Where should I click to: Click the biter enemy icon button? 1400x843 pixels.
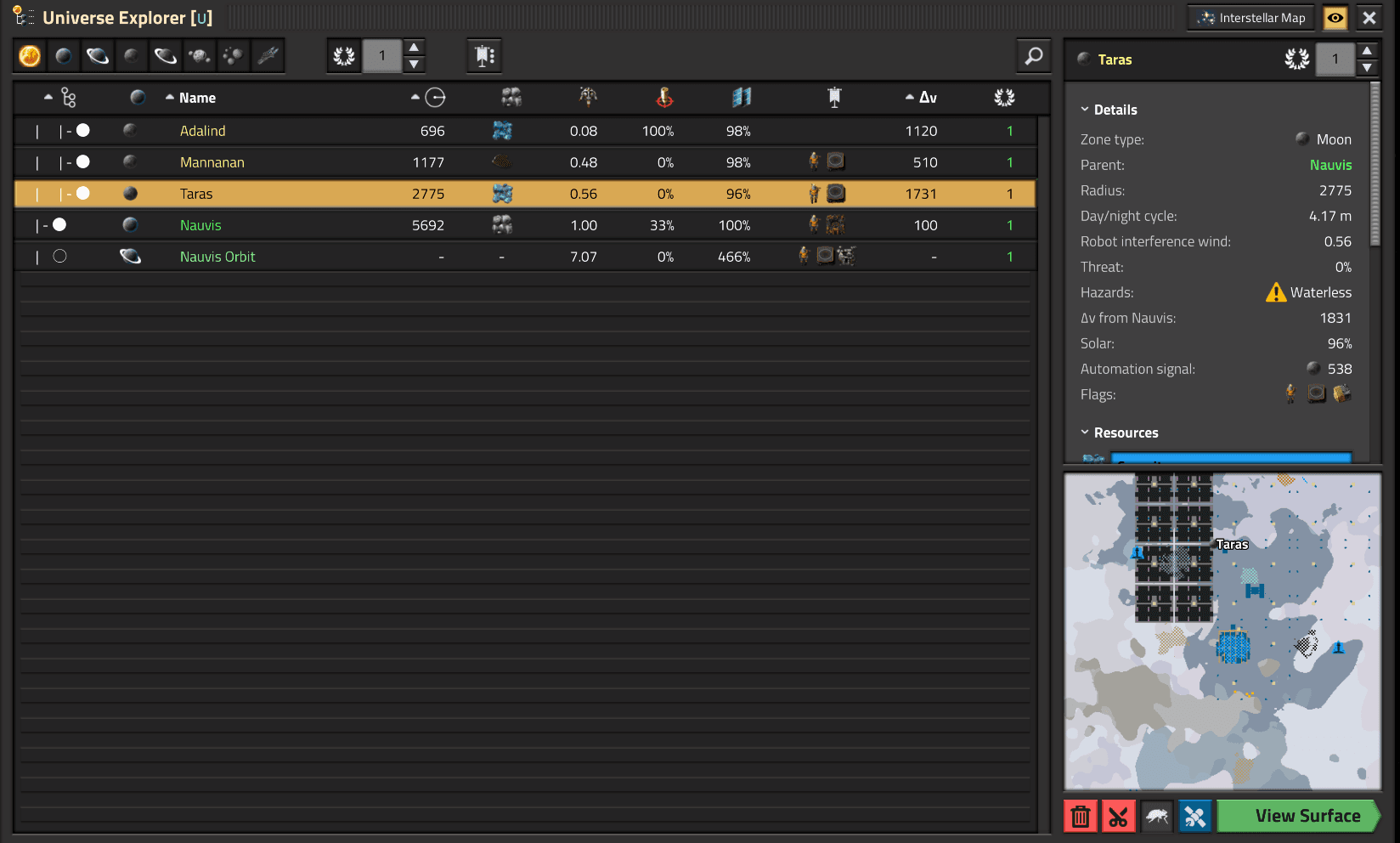tap(1156, 817)
